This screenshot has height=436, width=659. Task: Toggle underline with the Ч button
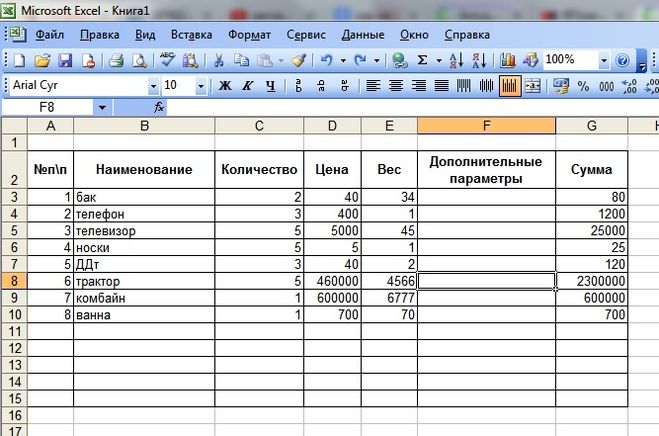pos(271,86)
